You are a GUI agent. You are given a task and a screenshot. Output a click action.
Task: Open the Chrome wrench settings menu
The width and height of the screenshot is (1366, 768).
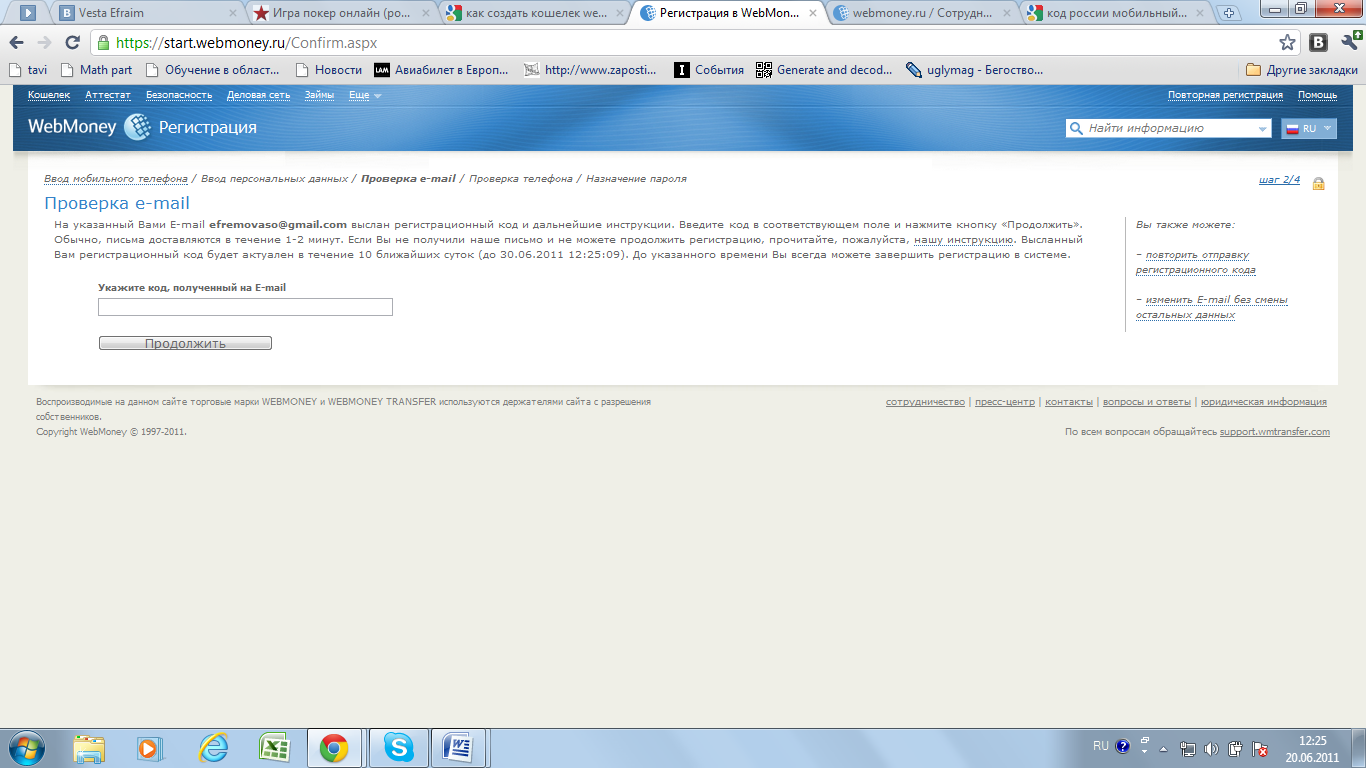[x=1349, y=43]
